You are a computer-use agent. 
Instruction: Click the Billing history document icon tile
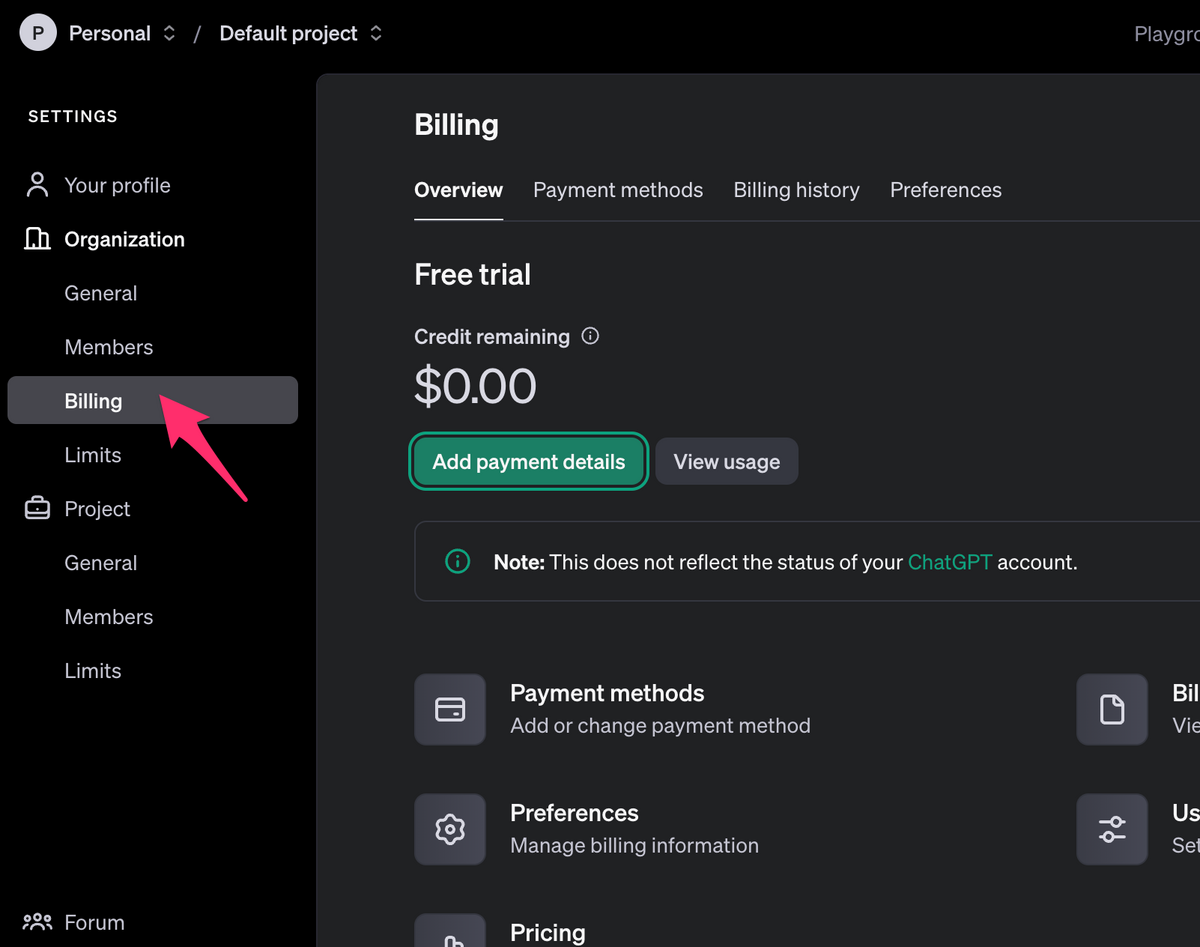point(1111,709)
